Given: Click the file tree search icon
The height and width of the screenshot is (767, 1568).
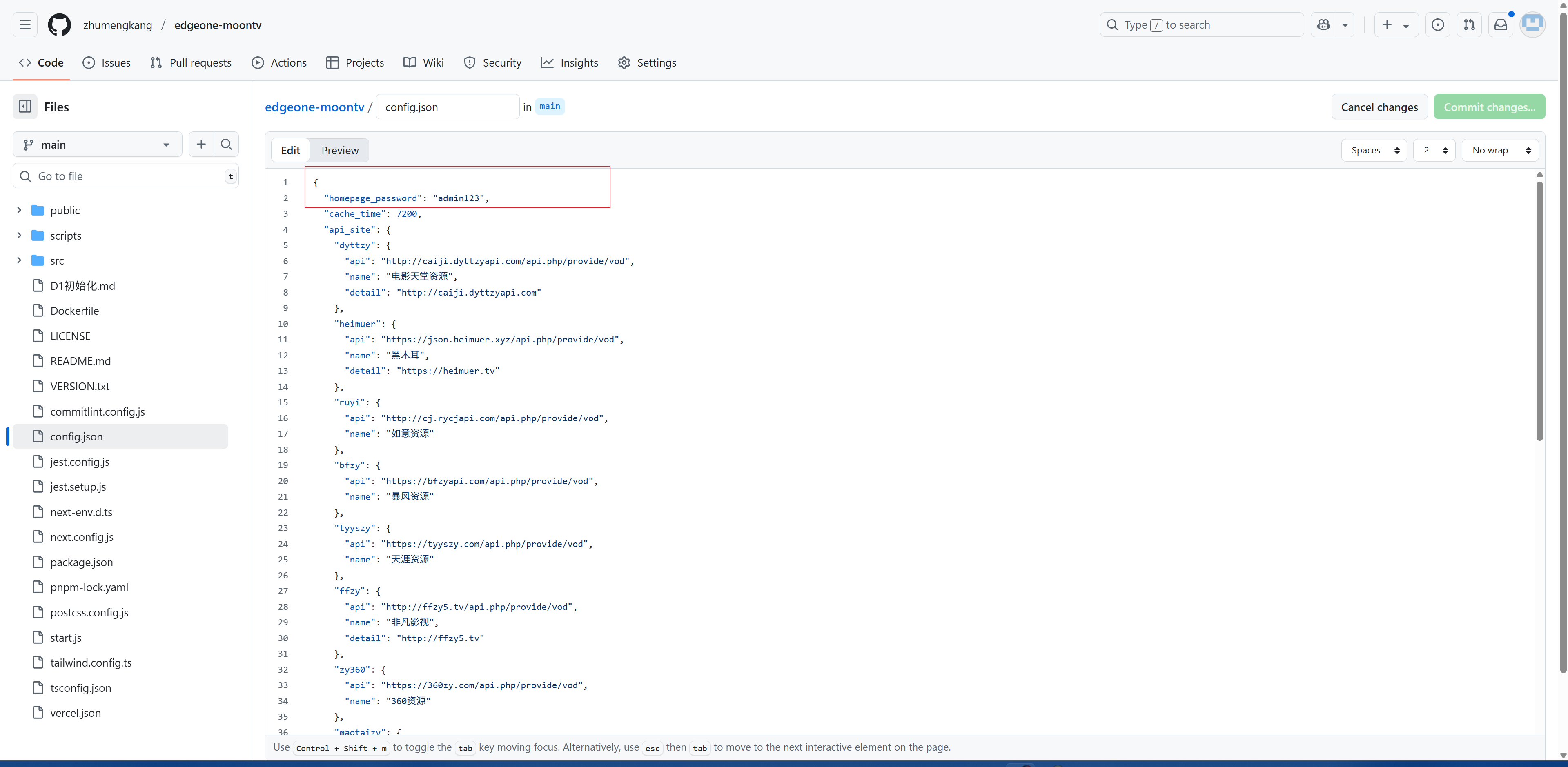Looking at the screenshot, I should (x=227, y=144).
